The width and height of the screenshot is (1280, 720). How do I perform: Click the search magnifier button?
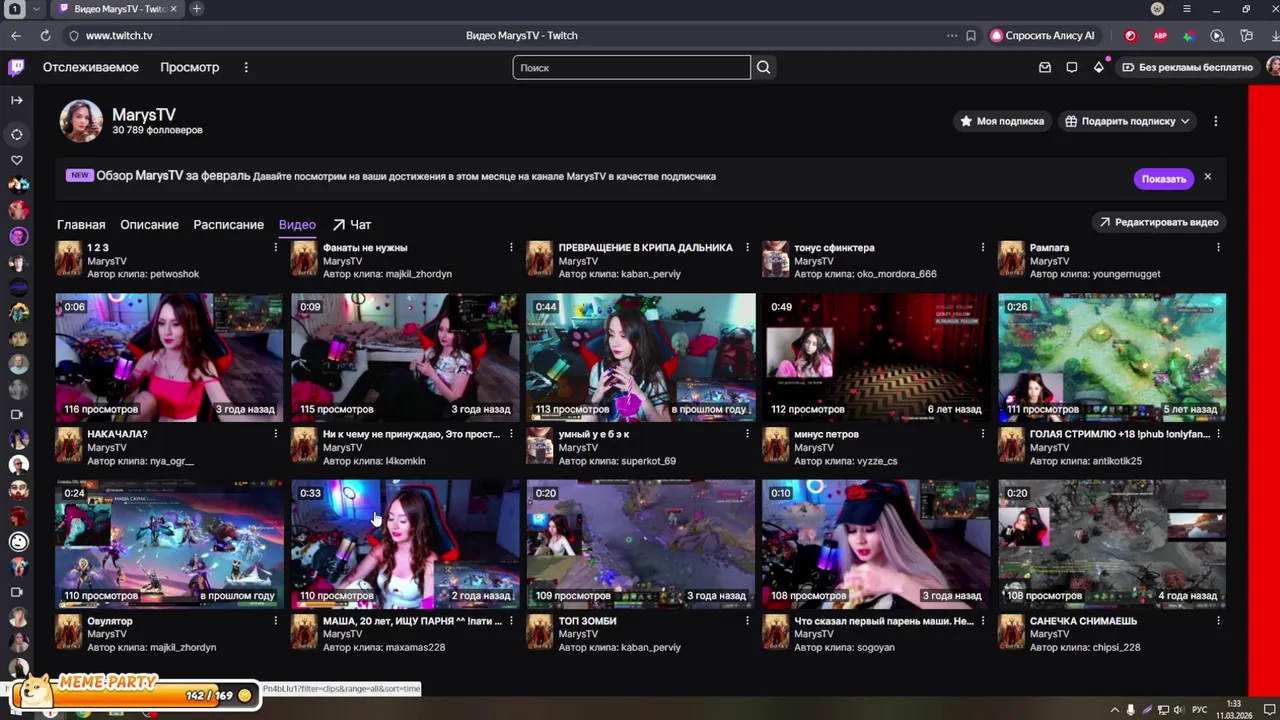[763, 67]
